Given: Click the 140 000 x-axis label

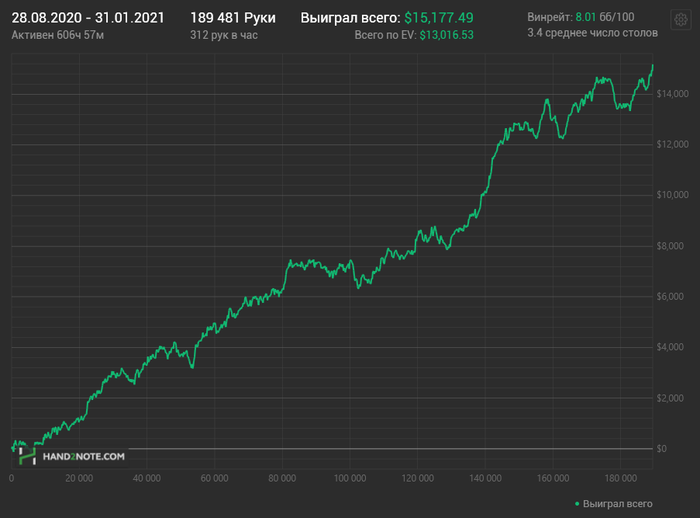Looking at the screenshot, I should (x=485, y=478).
